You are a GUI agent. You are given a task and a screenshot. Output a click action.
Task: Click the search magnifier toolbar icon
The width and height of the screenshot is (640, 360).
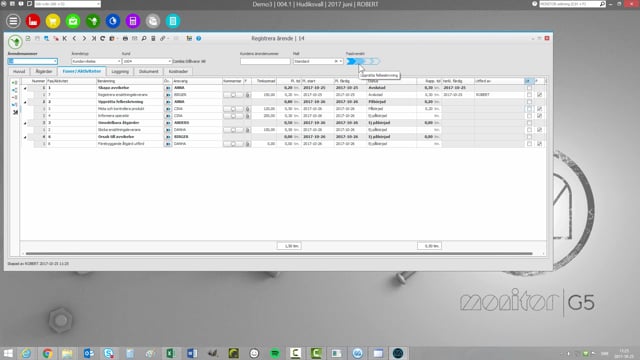pos(144,38)
